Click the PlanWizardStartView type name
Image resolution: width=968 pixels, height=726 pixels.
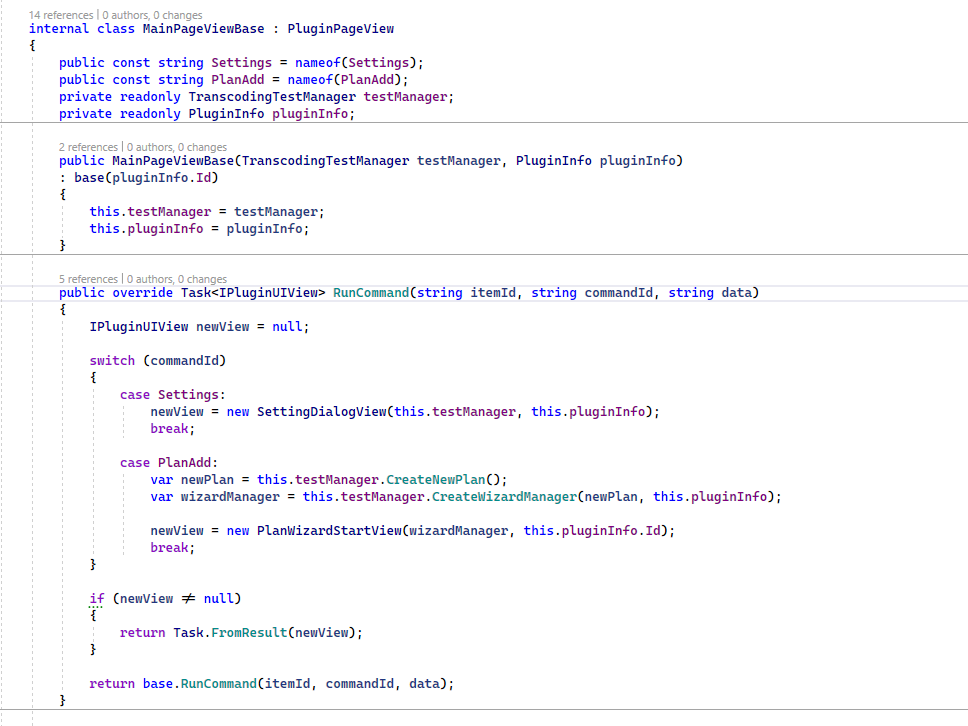click(x=329, y=530)
